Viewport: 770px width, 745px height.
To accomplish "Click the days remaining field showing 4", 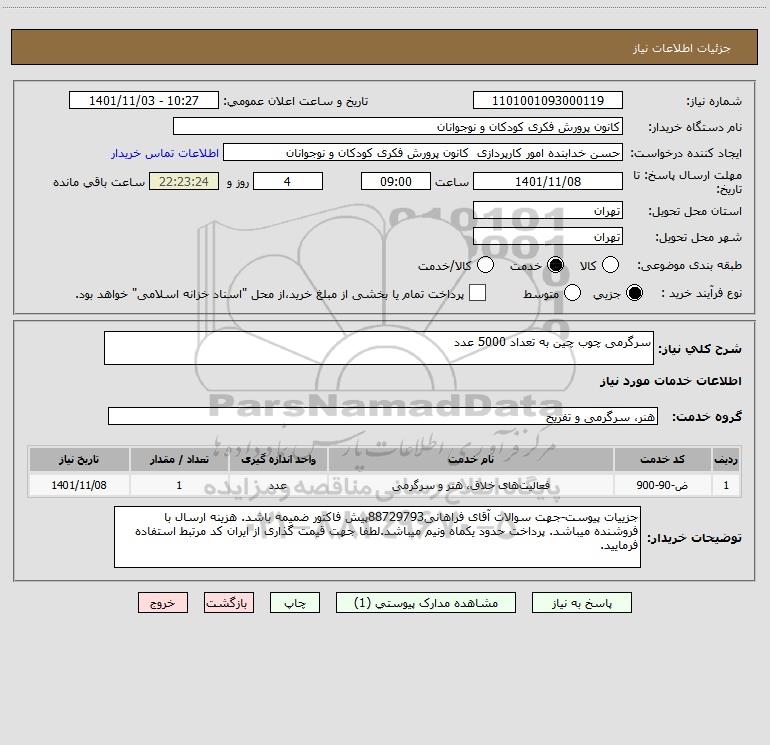I will [287, 181].
